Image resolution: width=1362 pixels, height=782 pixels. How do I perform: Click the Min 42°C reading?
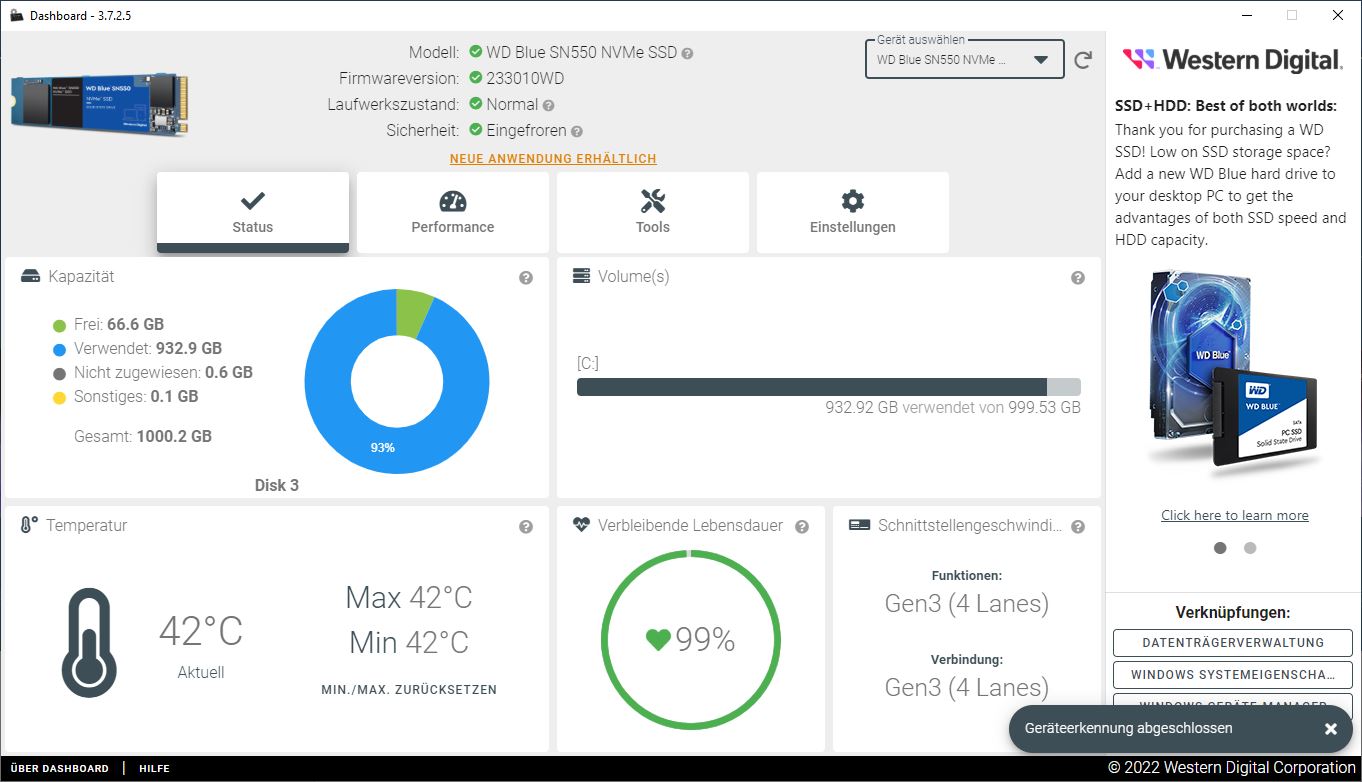409,642
